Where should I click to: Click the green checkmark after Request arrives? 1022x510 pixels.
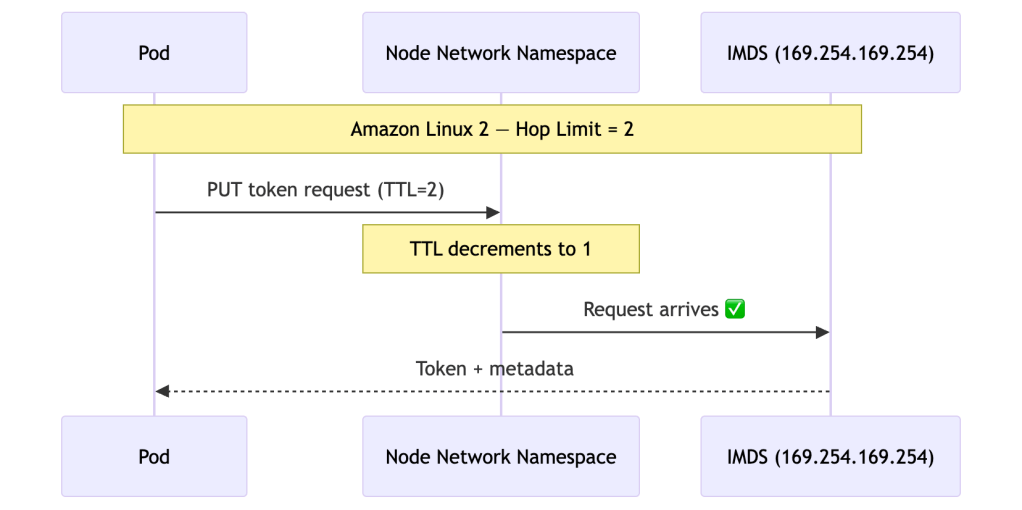pos(735,310)
